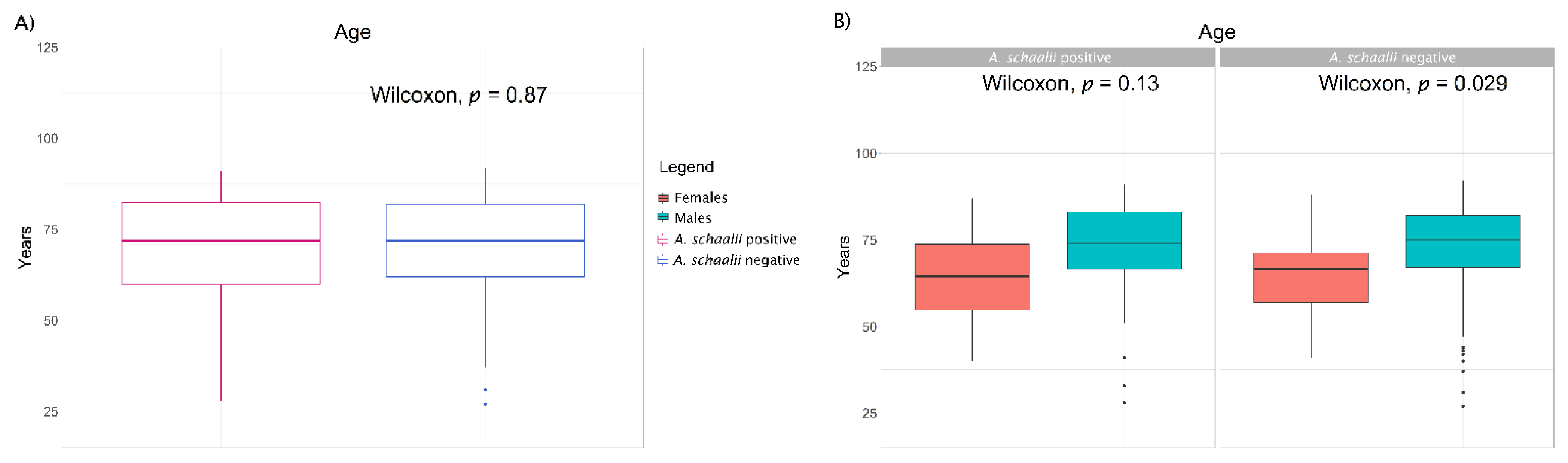Click the 'Age' title of panel A

coord(353,32)
